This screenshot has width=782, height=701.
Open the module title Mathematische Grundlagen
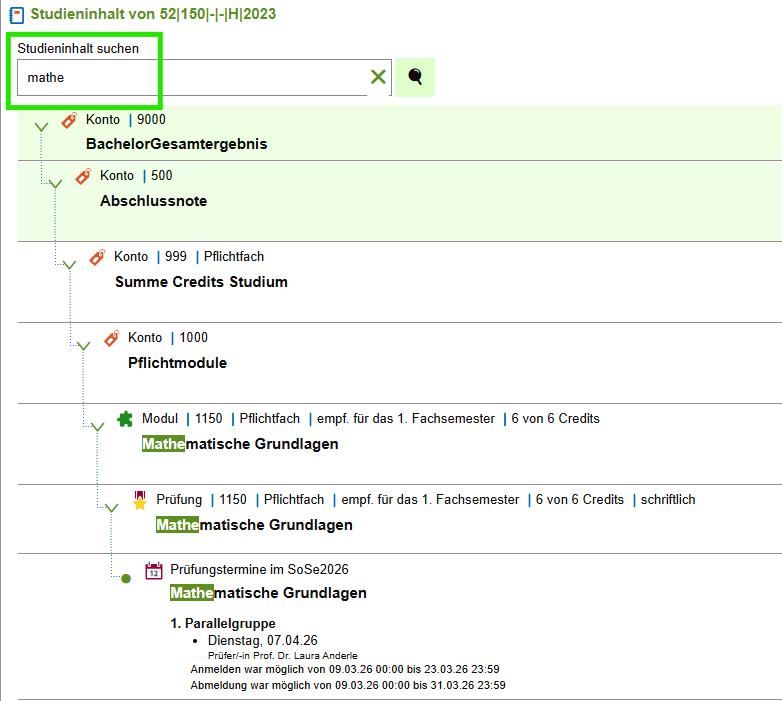point(240,444)
